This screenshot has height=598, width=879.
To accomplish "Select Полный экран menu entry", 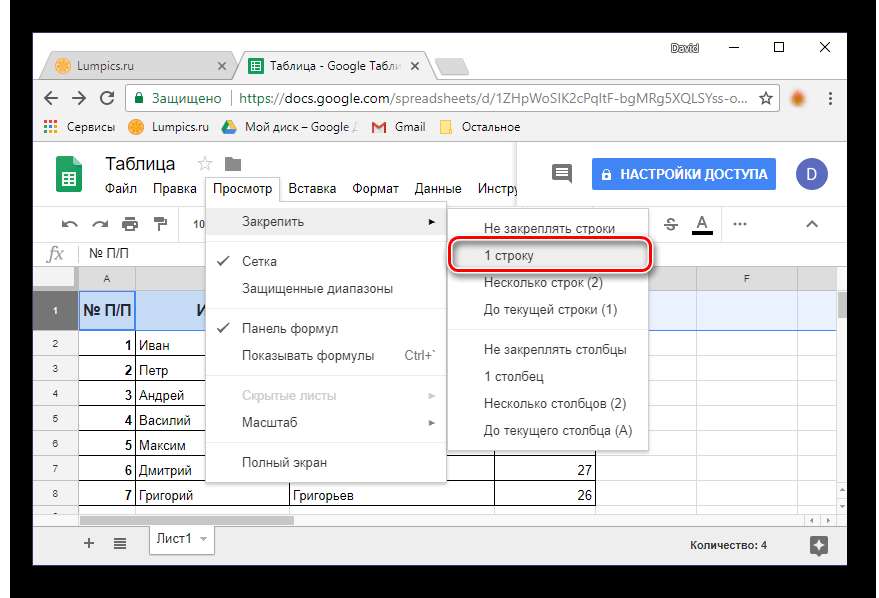I will tap(326, 462).
